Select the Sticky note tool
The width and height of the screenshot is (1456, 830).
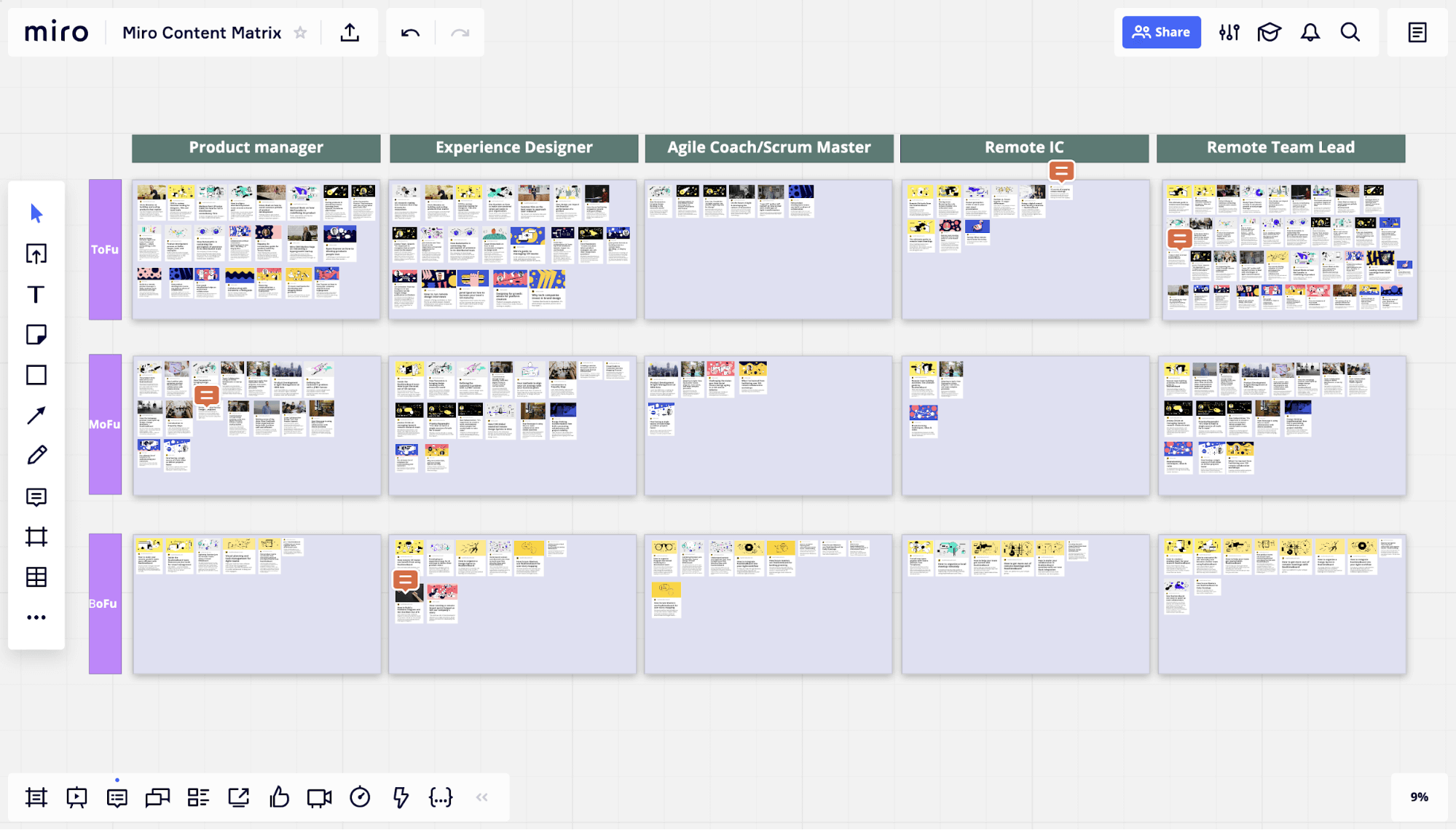pos(36,334)
